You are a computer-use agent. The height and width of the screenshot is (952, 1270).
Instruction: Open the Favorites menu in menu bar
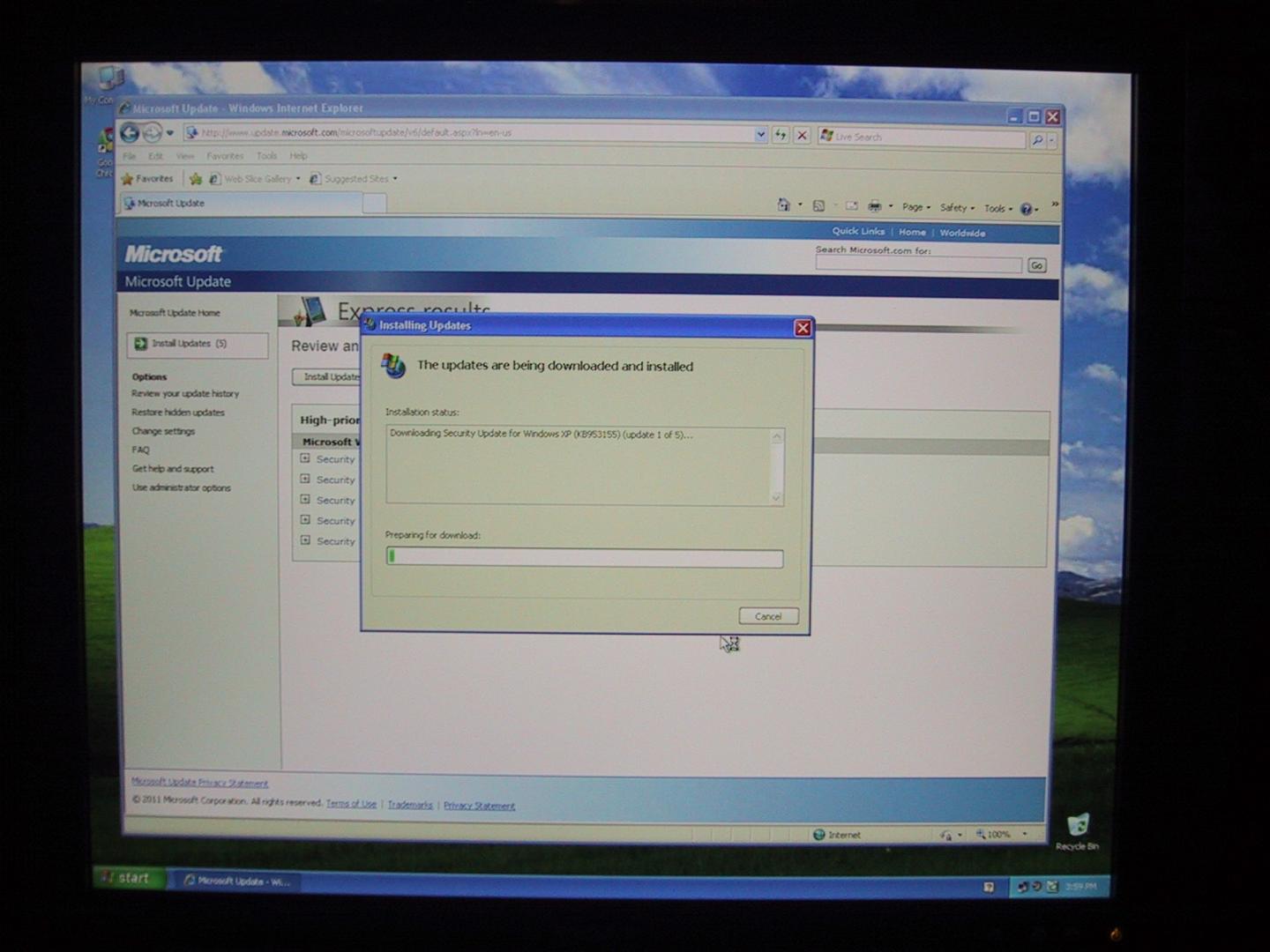point(225,156)
